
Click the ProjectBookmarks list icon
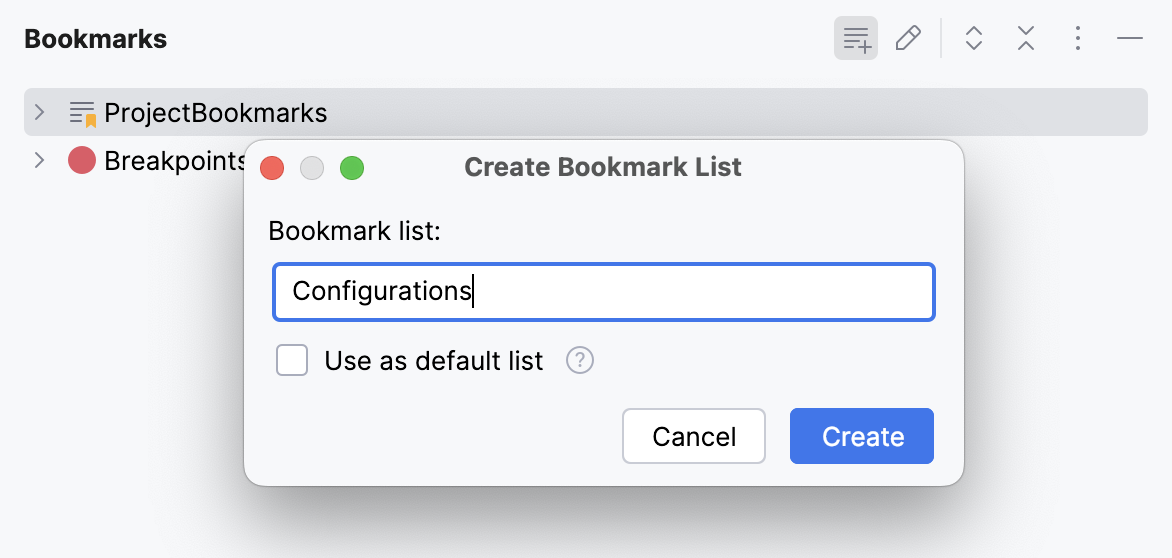tap(83, 113)
